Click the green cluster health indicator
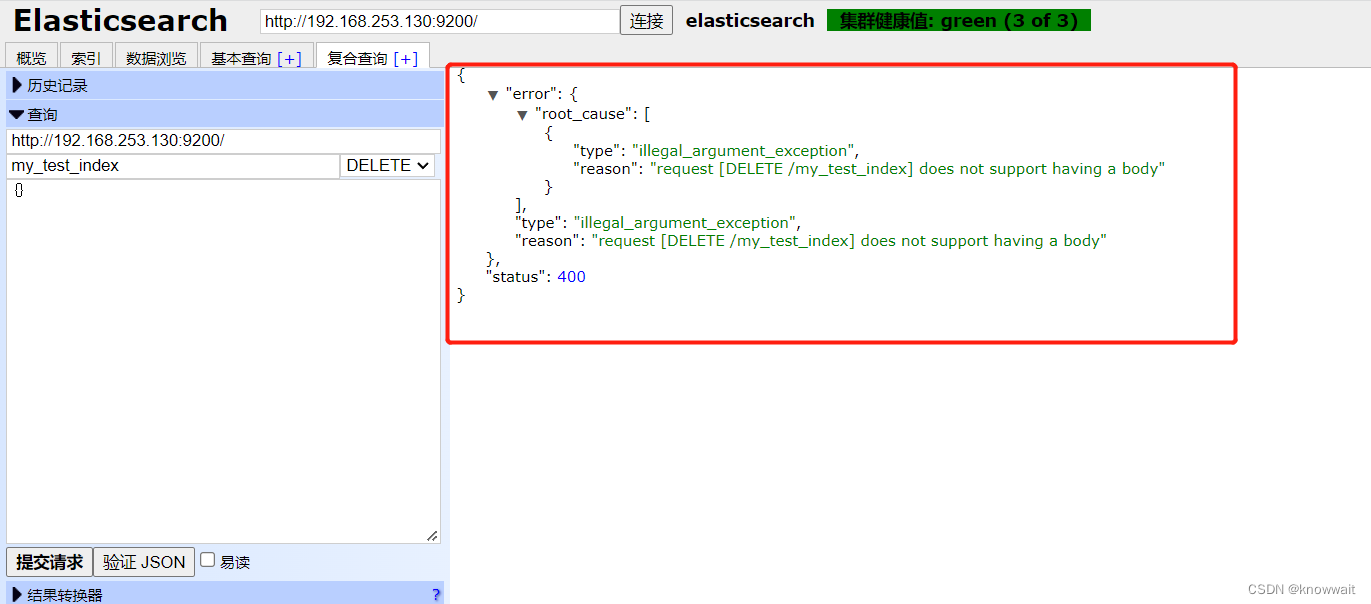Screen dimensions: 1371x604 tap(958, 21)
